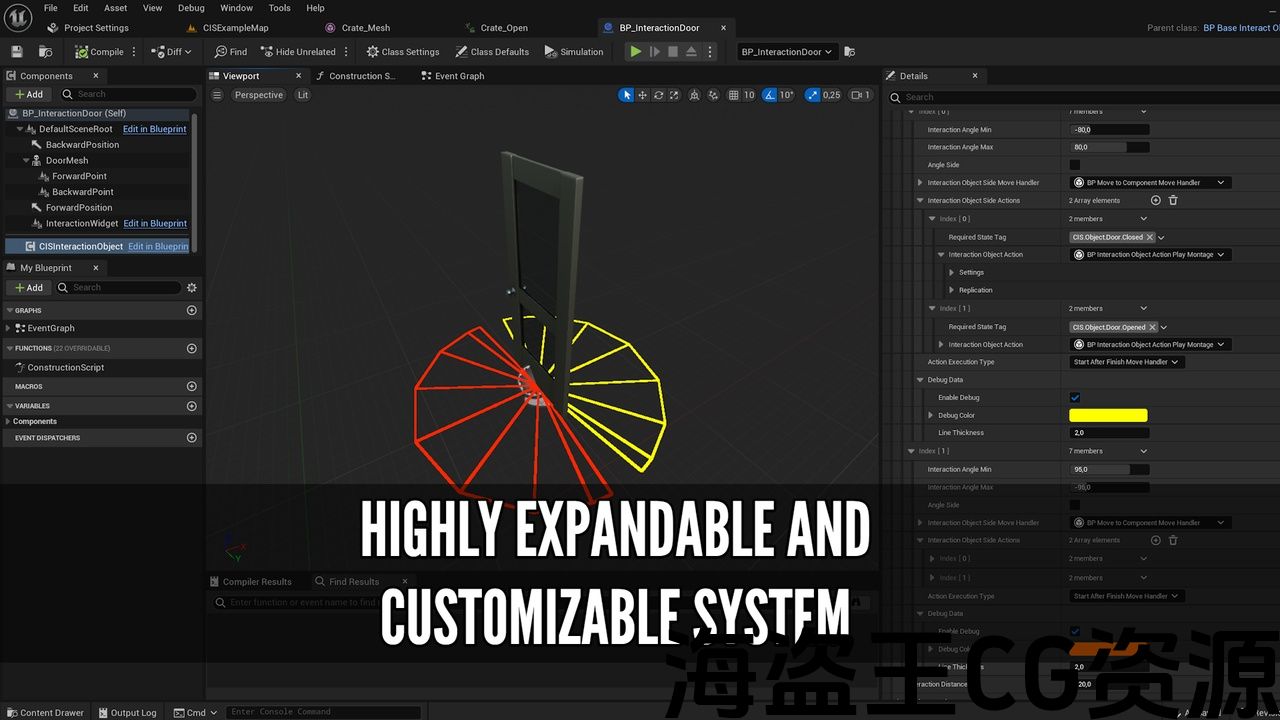Switch to the Event Graph tab
The width and height of the screenshot is (1280, 720).
pos(458,76)
